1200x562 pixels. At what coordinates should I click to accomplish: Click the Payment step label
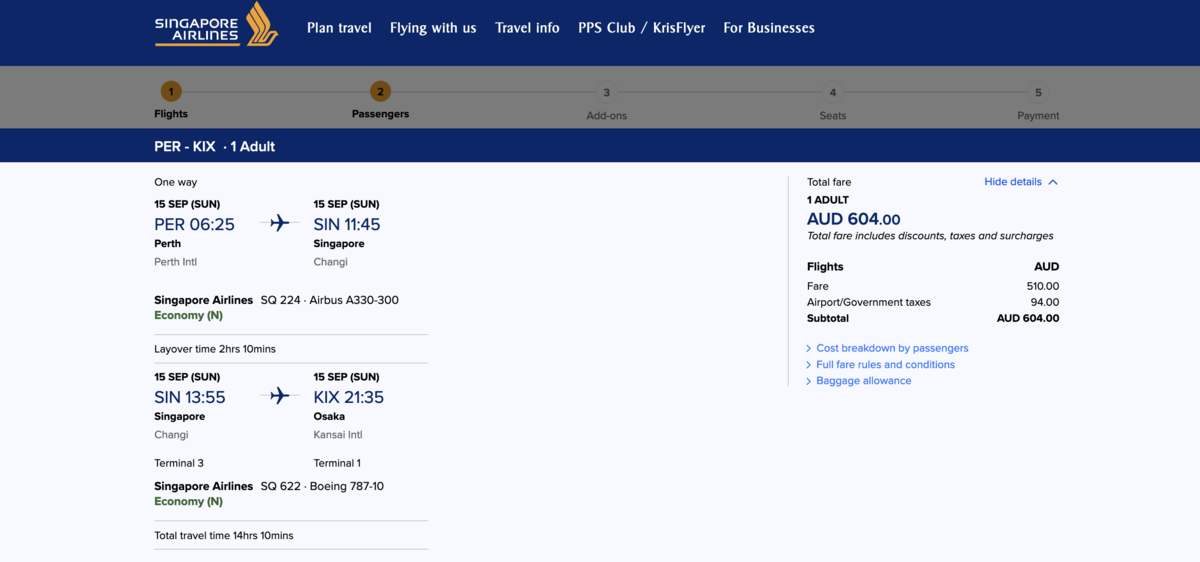(1038, 116)
